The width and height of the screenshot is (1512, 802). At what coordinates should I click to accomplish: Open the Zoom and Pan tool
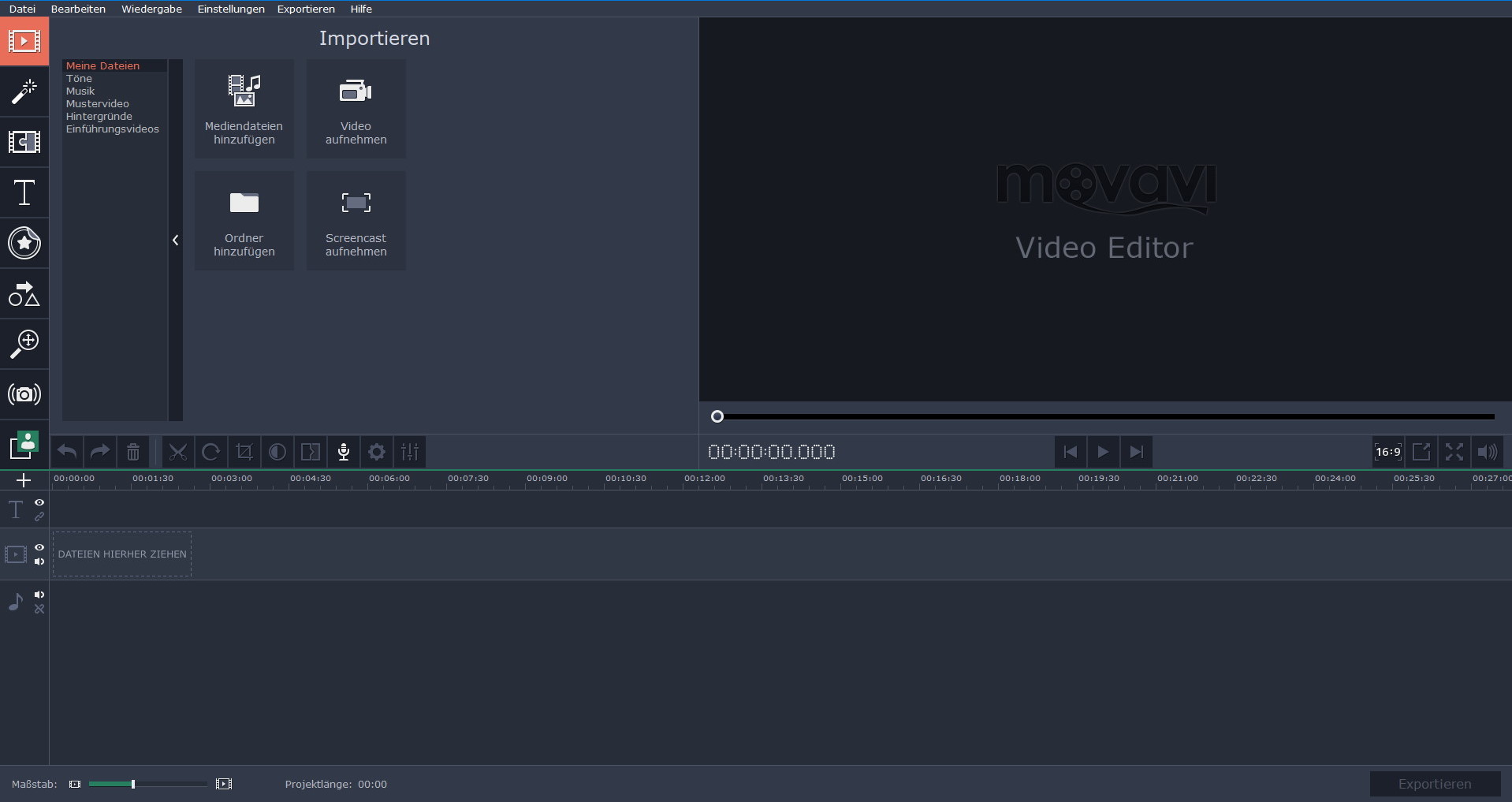[x=24, y=344]
